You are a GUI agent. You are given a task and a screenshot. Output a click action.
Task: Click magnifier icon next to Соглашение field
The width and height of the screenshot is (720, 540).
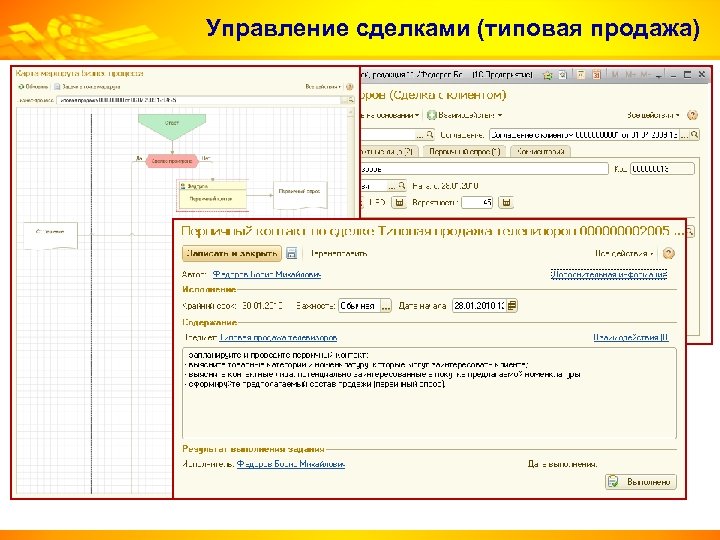(x=695, y=135)
